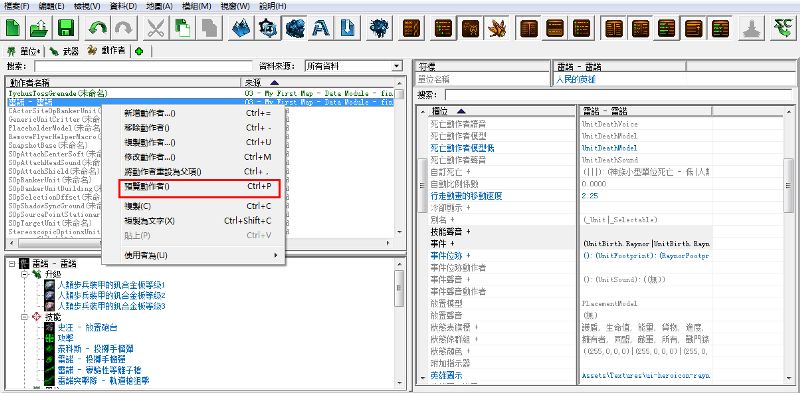This screenshot has width=800, height=393.
Task: Click the orange claw leaf toolbar icon
Action: click(496, 27)
